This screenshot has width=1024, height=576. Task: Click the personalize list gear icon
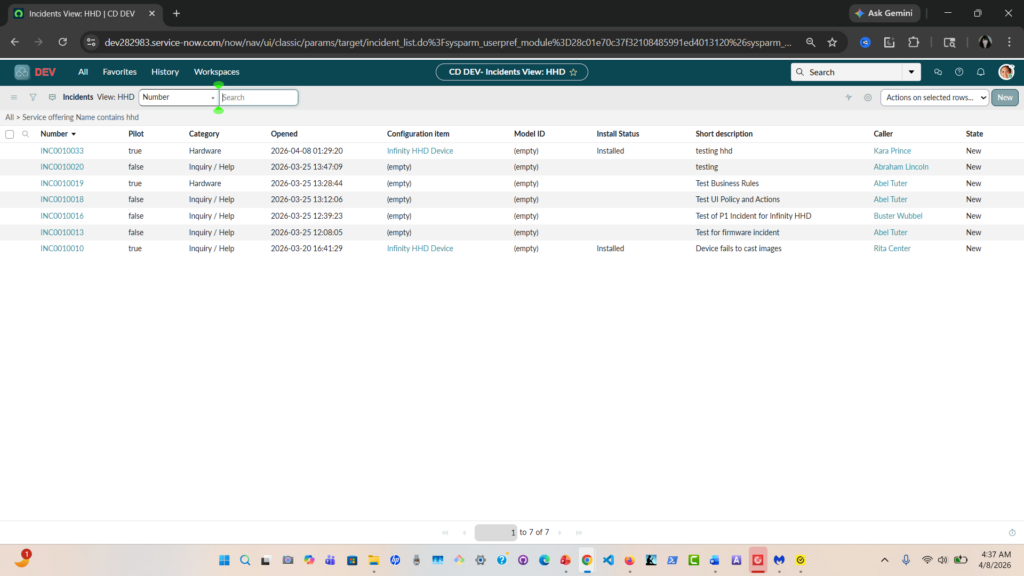click(868, 97)
